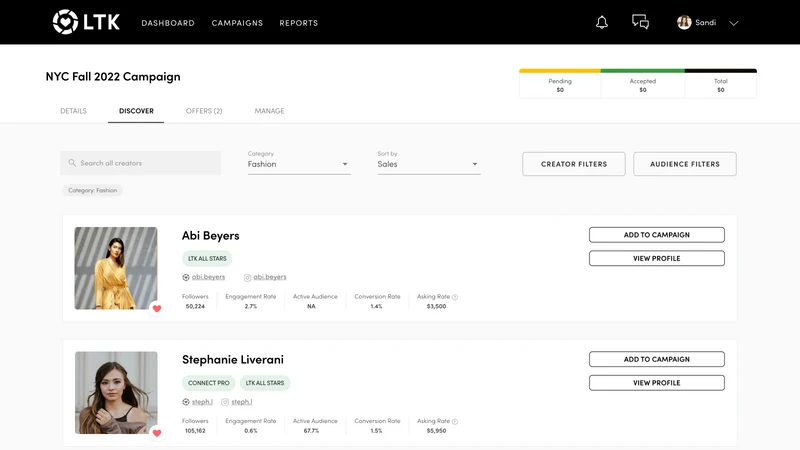Image resolution: width=800 pixels, height=450 pixels.
Task: Open Creator Filters
Action: pyautogui.click(x=574, y=164)
